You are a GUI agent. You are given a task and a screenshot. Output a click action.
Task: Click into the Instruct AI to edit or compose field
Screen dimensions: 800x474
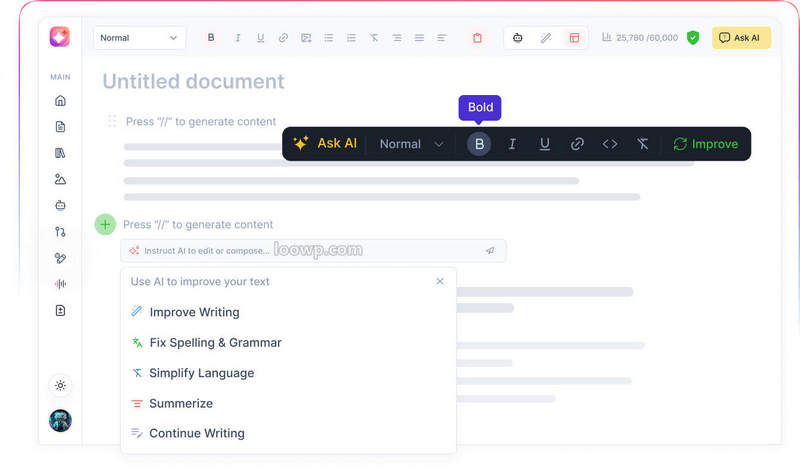[x=313, y=251]
